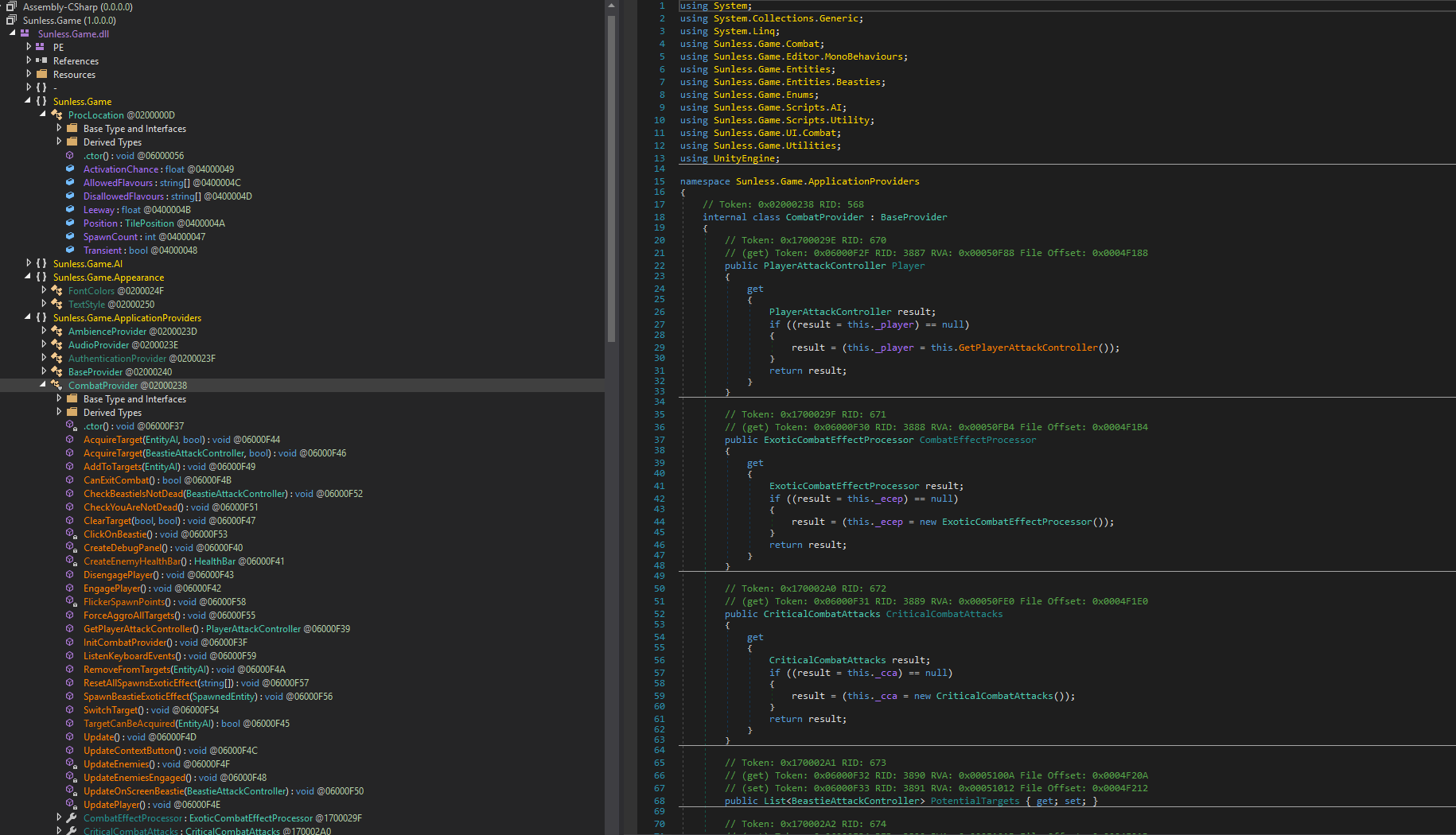Click the CombatProvider class icon
Image resolution: width=1456 pixels, height=835 pixels.
tap(57, 385)
